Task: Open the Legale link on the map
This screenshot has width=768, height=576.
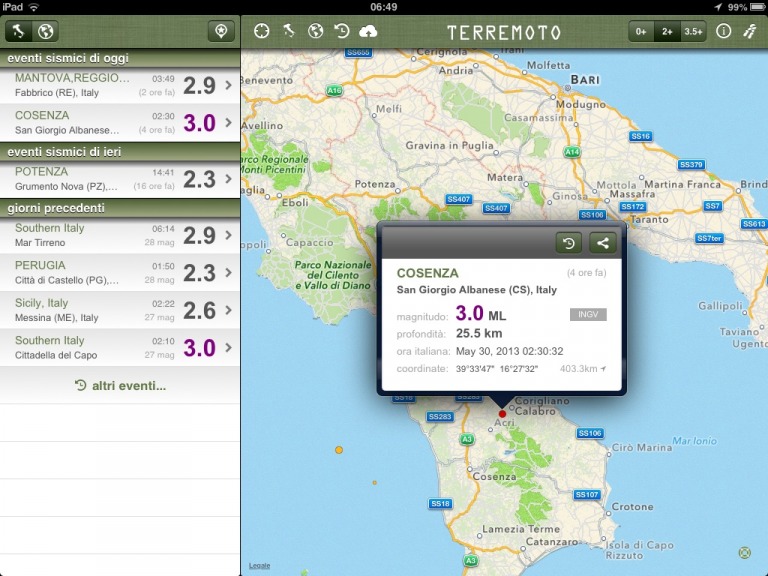Action: pyautogui.click(x=260, y=565)
